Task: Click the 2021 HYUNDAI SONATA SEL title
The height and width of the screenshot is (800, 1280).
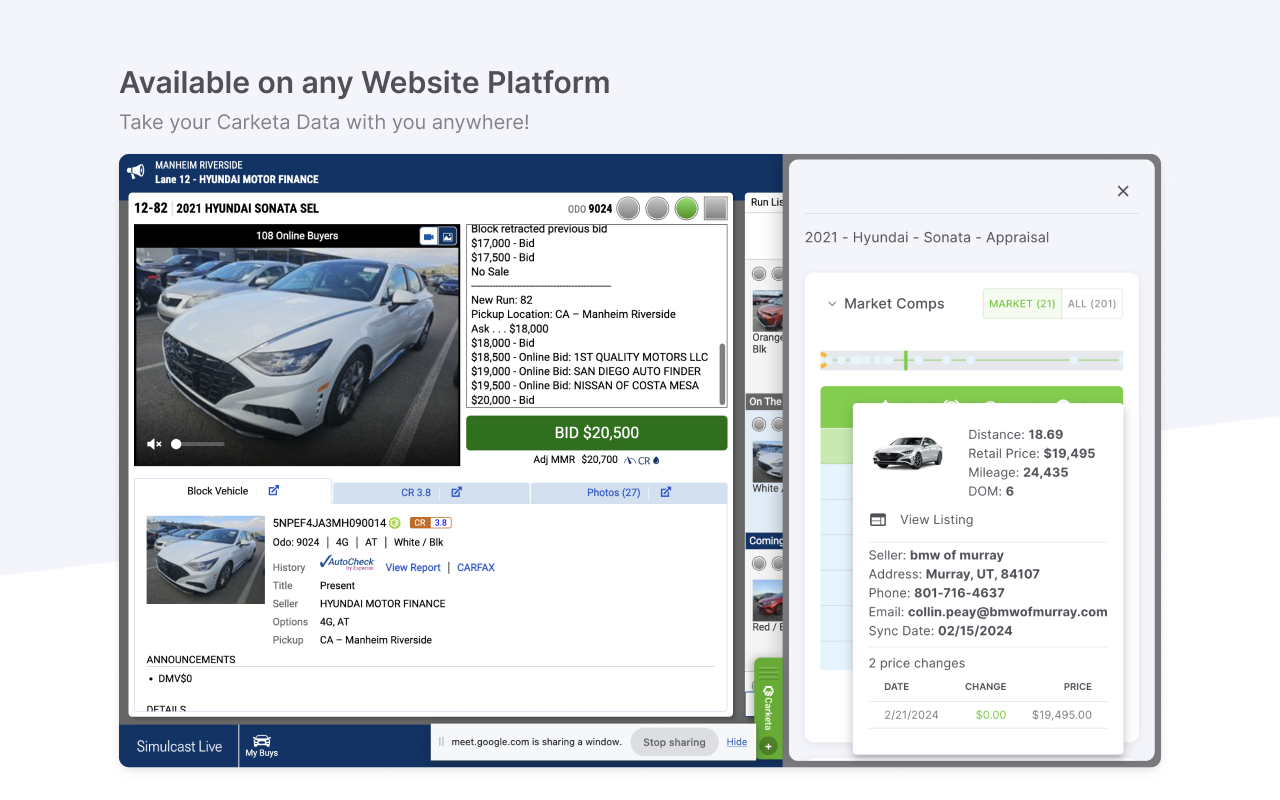Action: (249, 208)
